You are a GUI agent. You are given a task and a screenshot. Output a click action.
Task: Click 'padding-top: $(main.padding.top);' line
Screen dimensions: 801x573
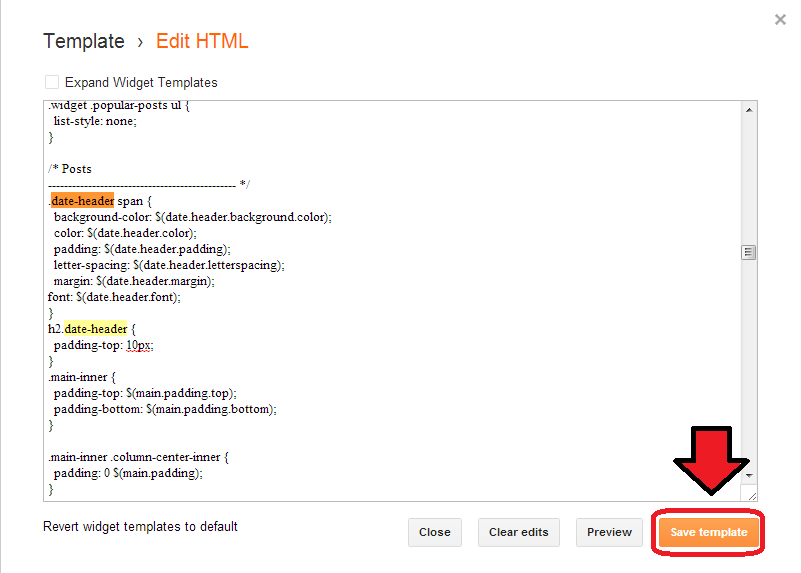(145, 393)
